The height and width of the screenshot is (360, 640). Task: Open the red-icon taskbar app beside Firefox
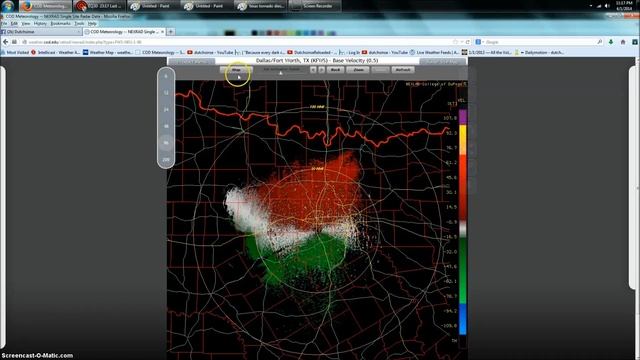tap(99, 6)
